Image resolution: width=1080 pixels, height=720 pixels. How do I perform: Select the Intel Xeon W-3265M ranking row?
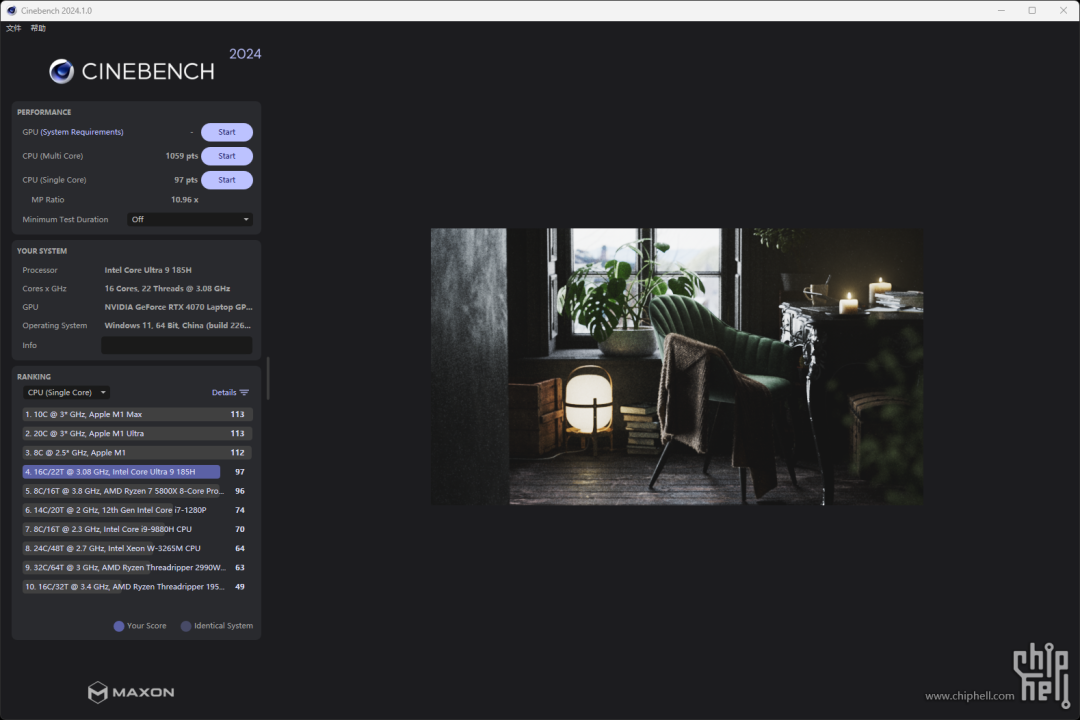[x=138, y=548]
